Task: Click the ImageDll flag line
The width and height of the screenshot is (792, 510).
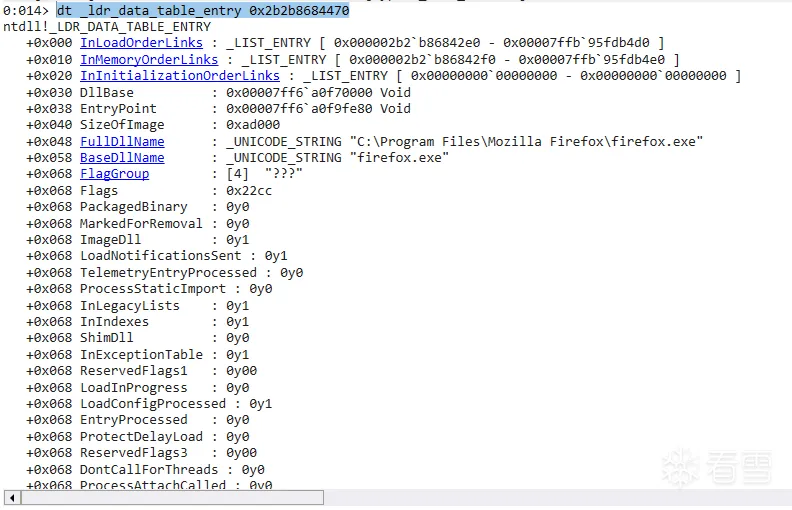Action: click(150, 239)
